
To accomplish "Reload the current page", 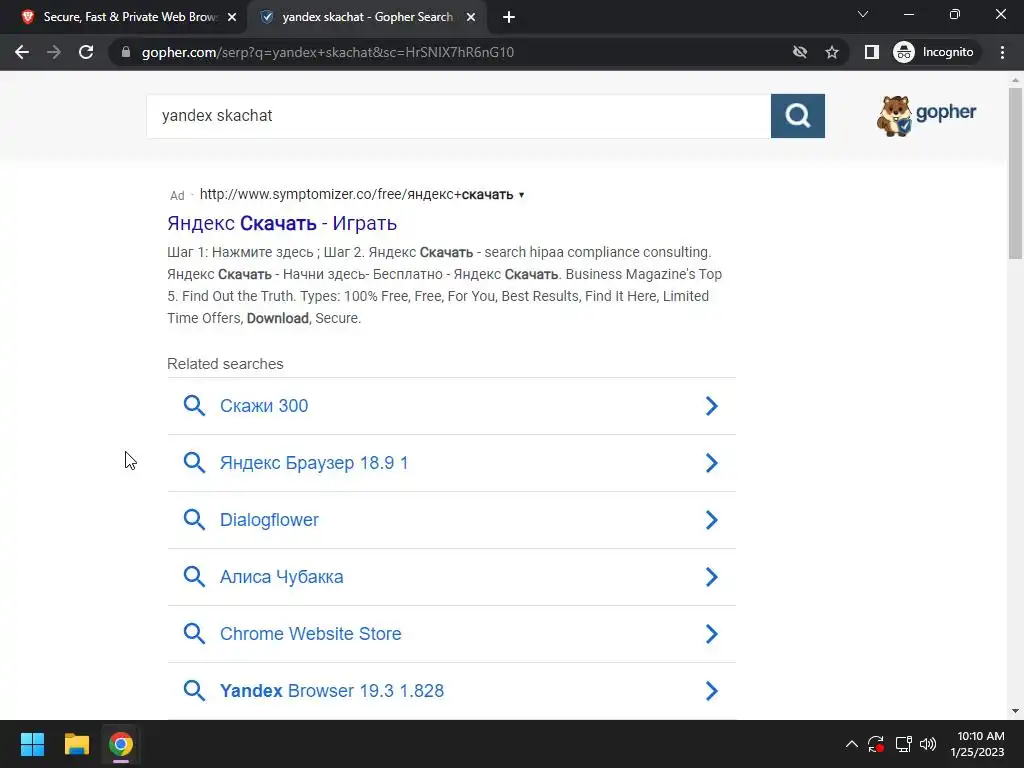I will pyautogui.click(x=86, y=52).
